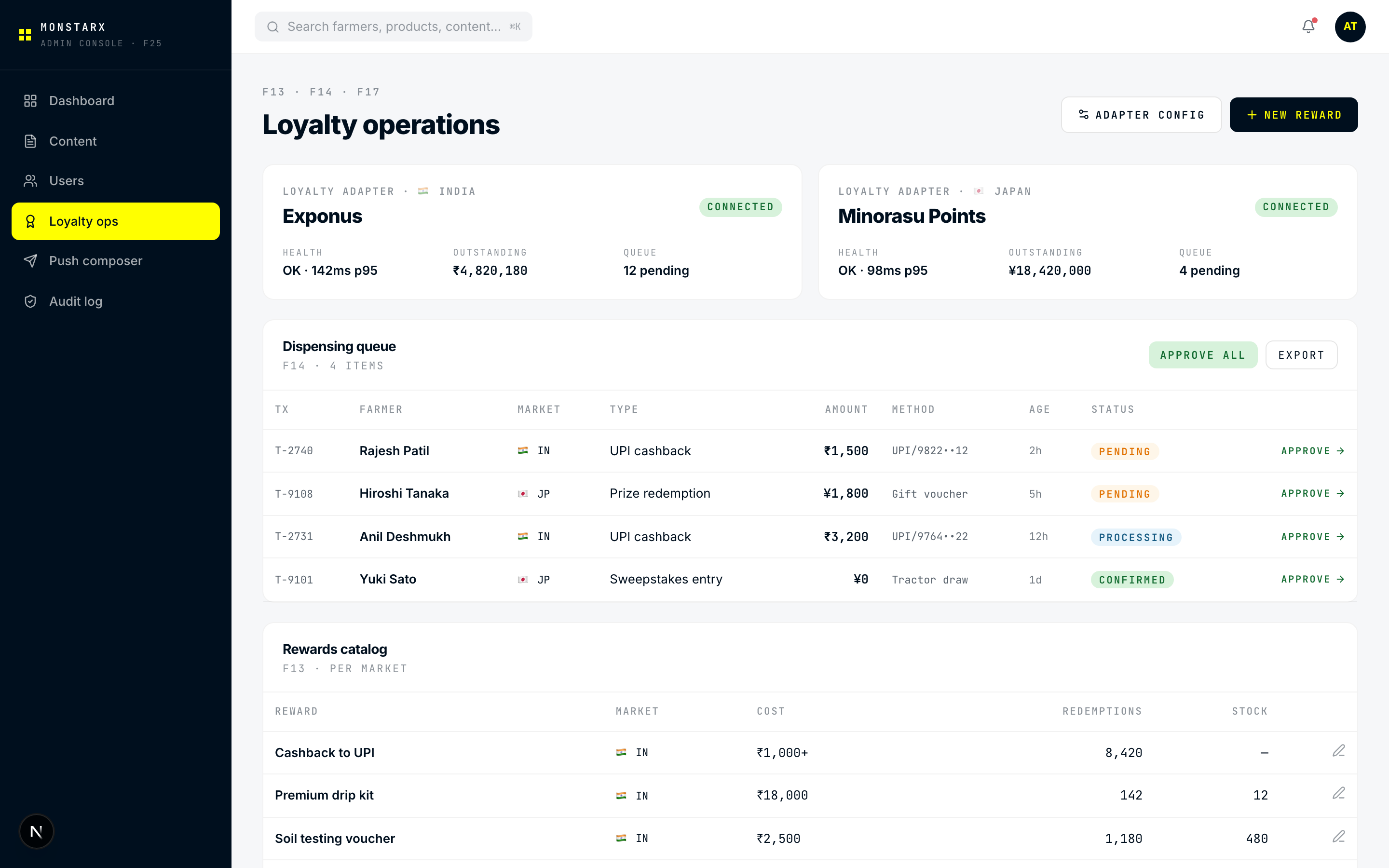Image resolution: width=1389 pixels, height=868 pixels.
Task: Open the Users panel icon
Action: (x=31, y=180)
